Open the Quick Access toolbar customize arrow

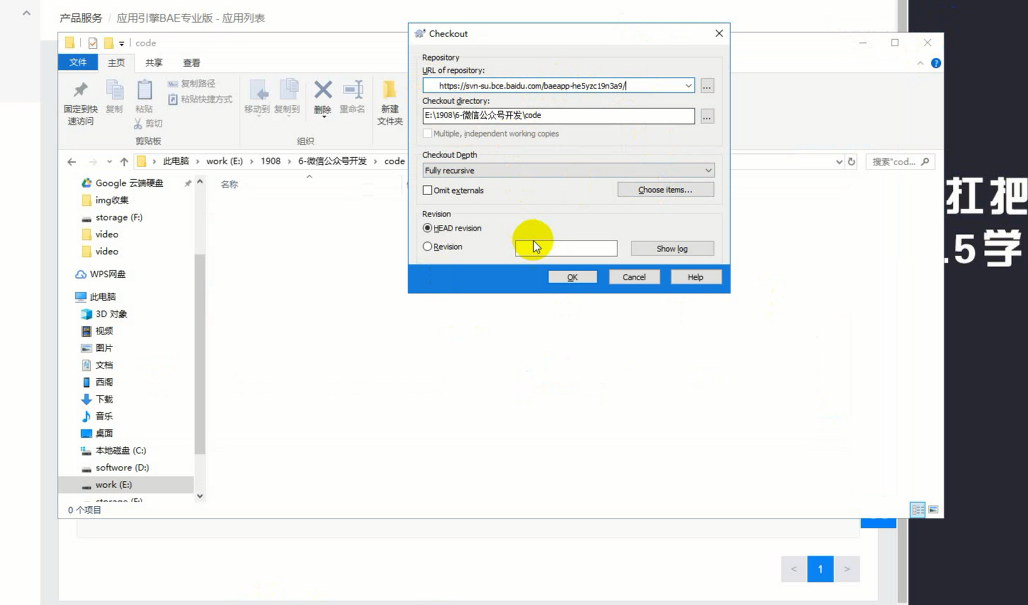[x=122, y=43]
